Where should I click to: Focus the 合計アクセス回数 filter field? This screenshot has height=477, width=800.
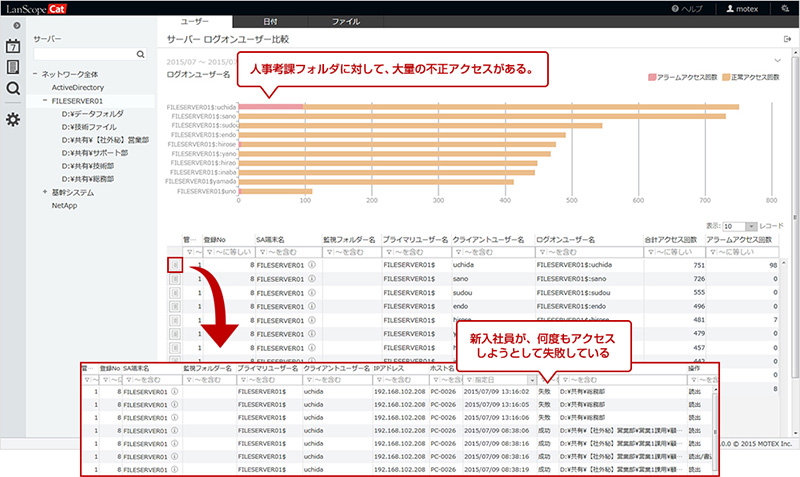coord(674,252)
